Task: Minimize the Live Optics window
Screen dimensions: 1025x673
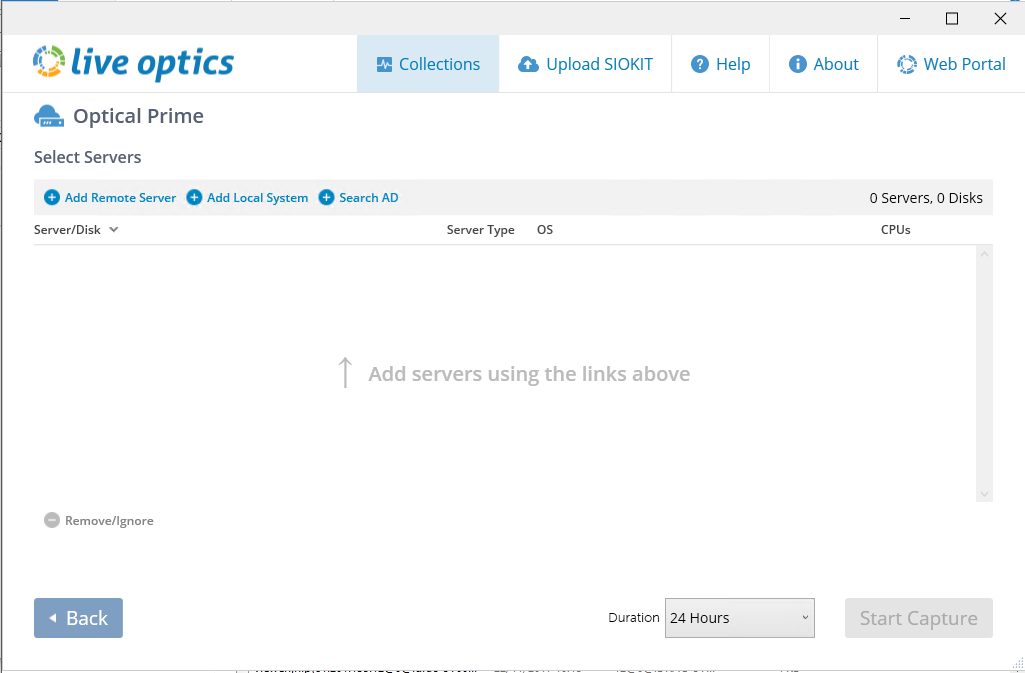Action: pyautogui.click(x=905, y=19)
